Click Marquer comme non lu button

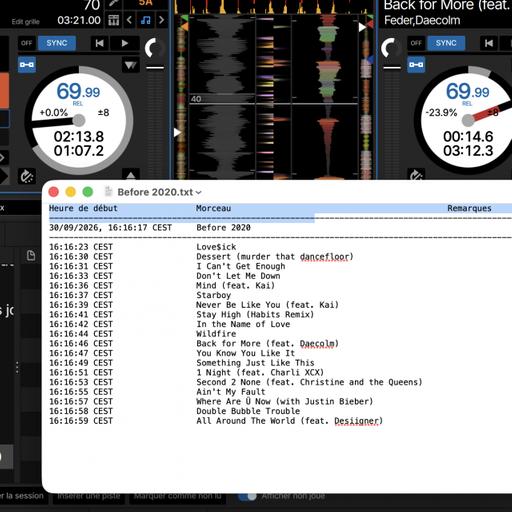(x=177, y=496)
